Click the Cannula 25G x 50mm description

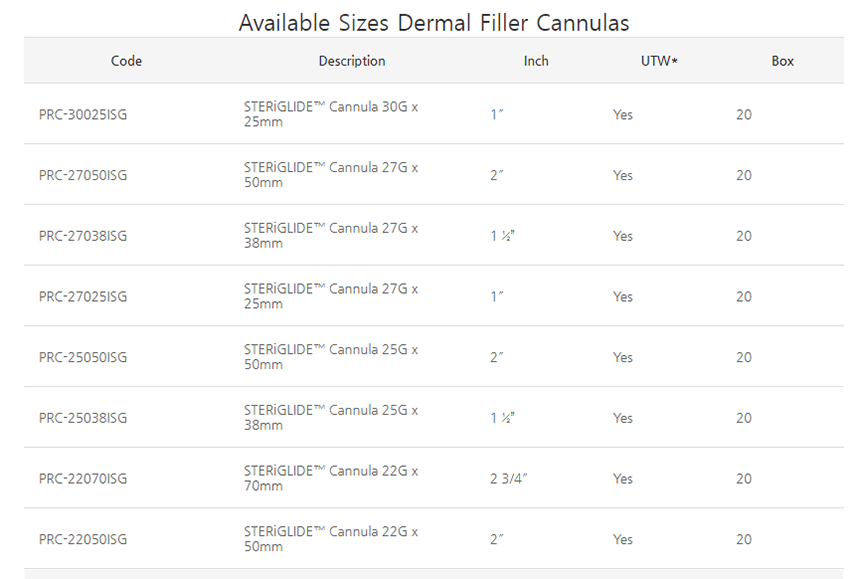coord(331,358)
